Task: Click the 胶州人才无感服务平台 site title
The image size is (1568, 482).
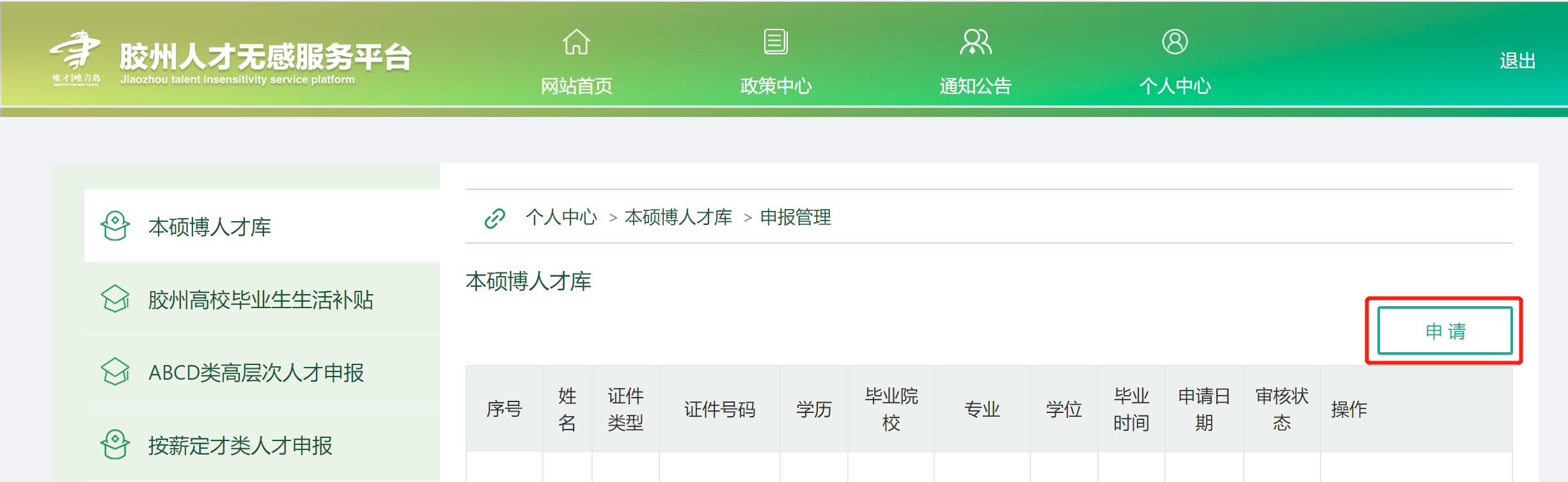Action: [265, 58]
